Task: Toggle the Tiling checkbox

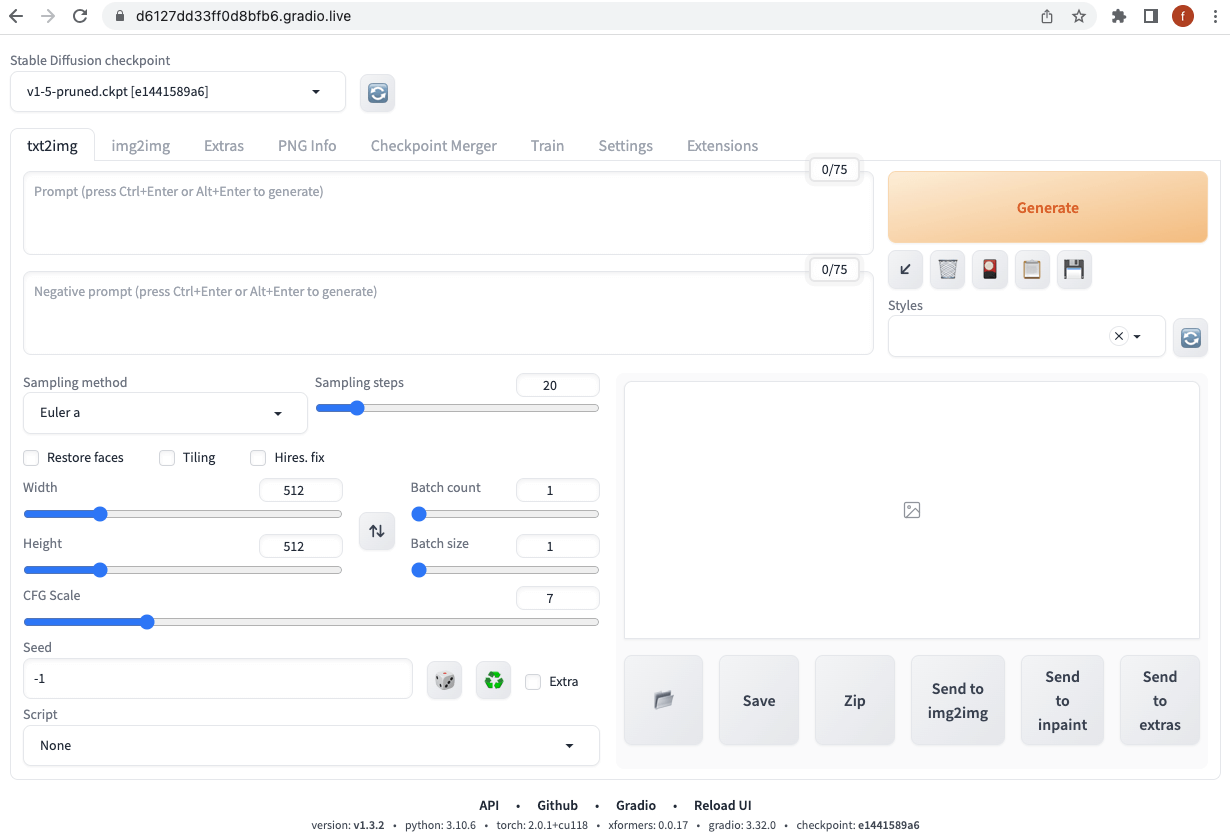Action: click(x=167, y=458)
